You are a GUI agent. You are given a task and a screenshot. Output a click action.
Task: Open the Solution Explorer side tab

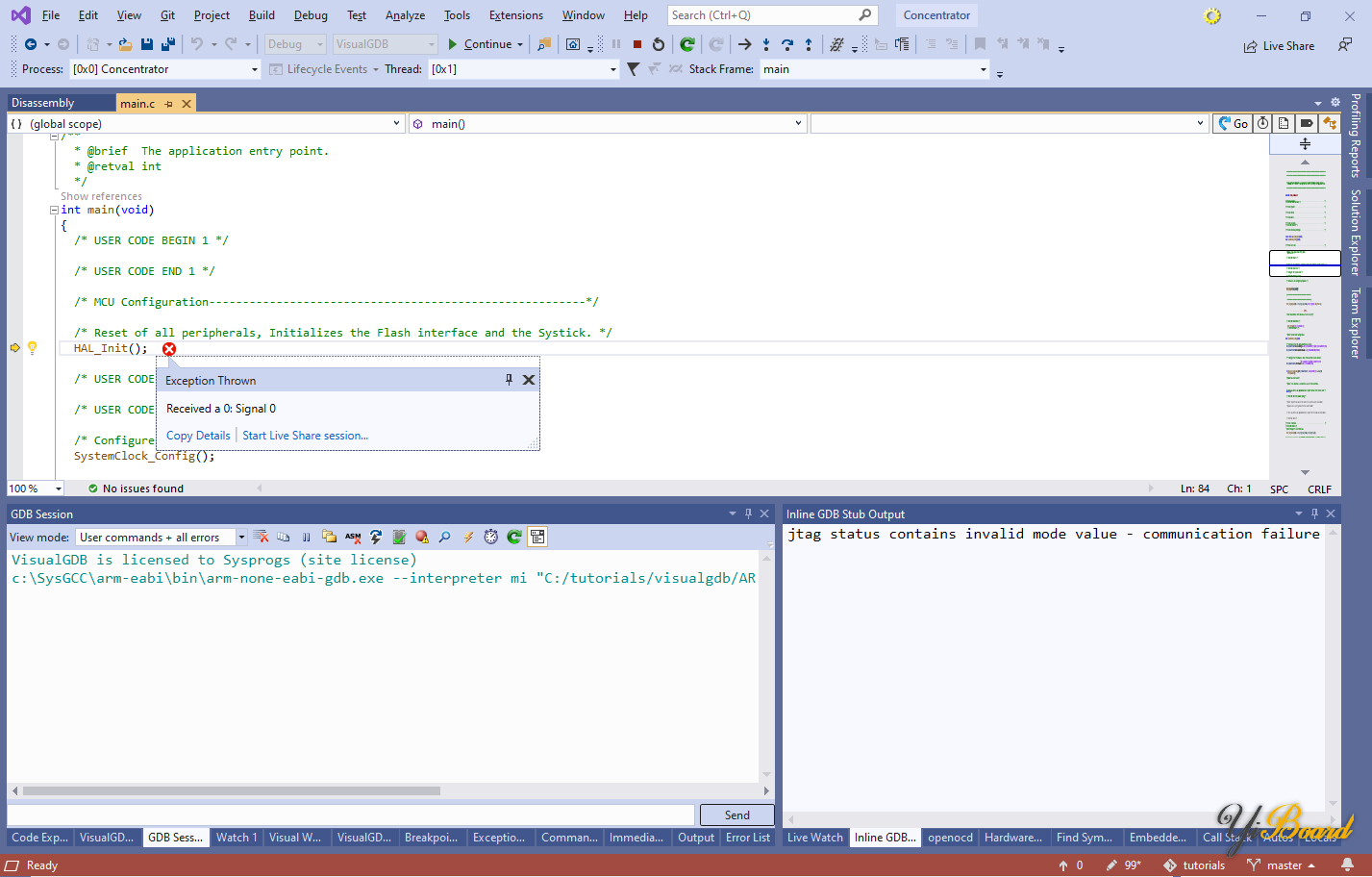coord(1356,232)
